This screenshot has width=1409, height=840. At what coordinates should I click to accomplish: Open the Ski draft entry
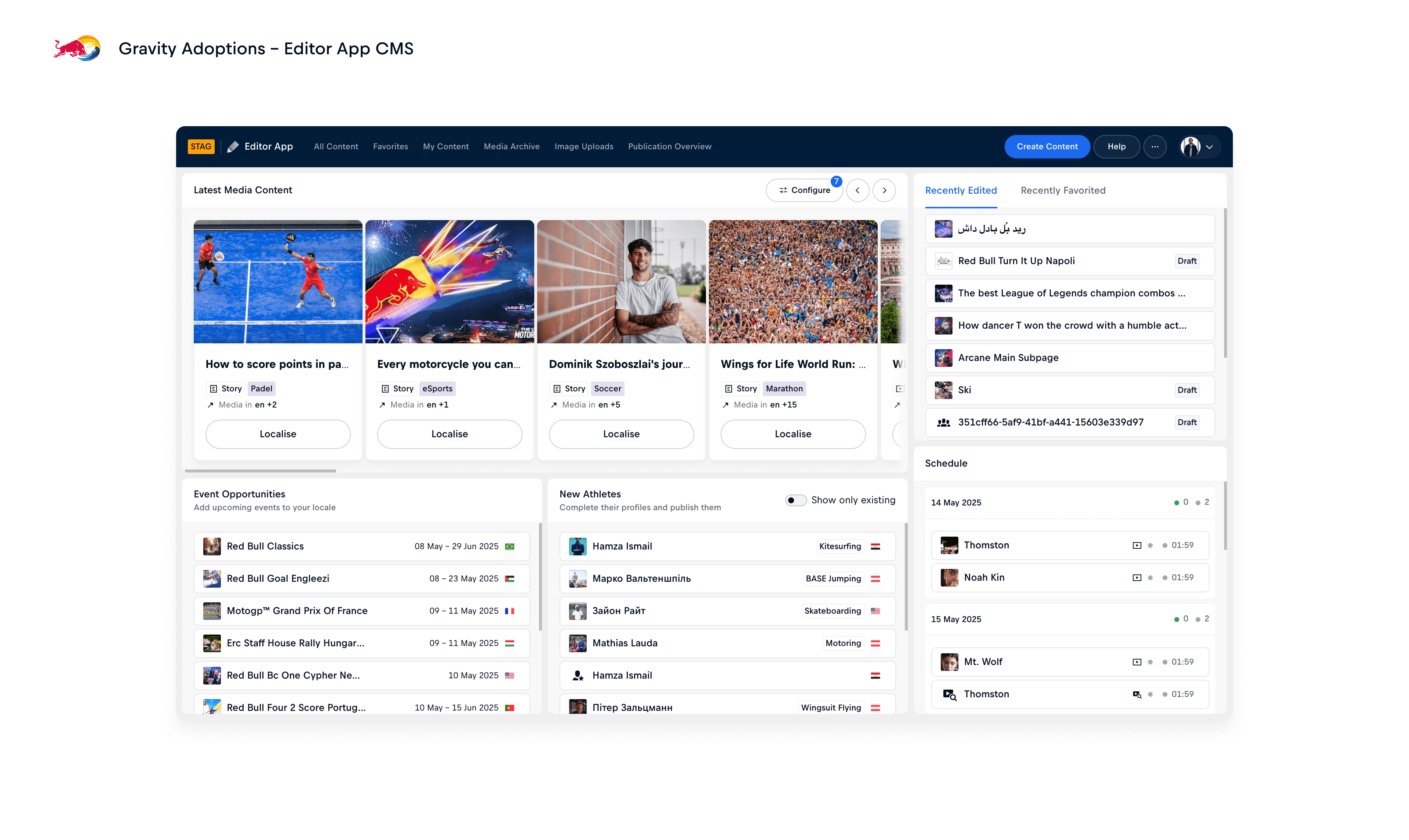(x=1070, y=390)
